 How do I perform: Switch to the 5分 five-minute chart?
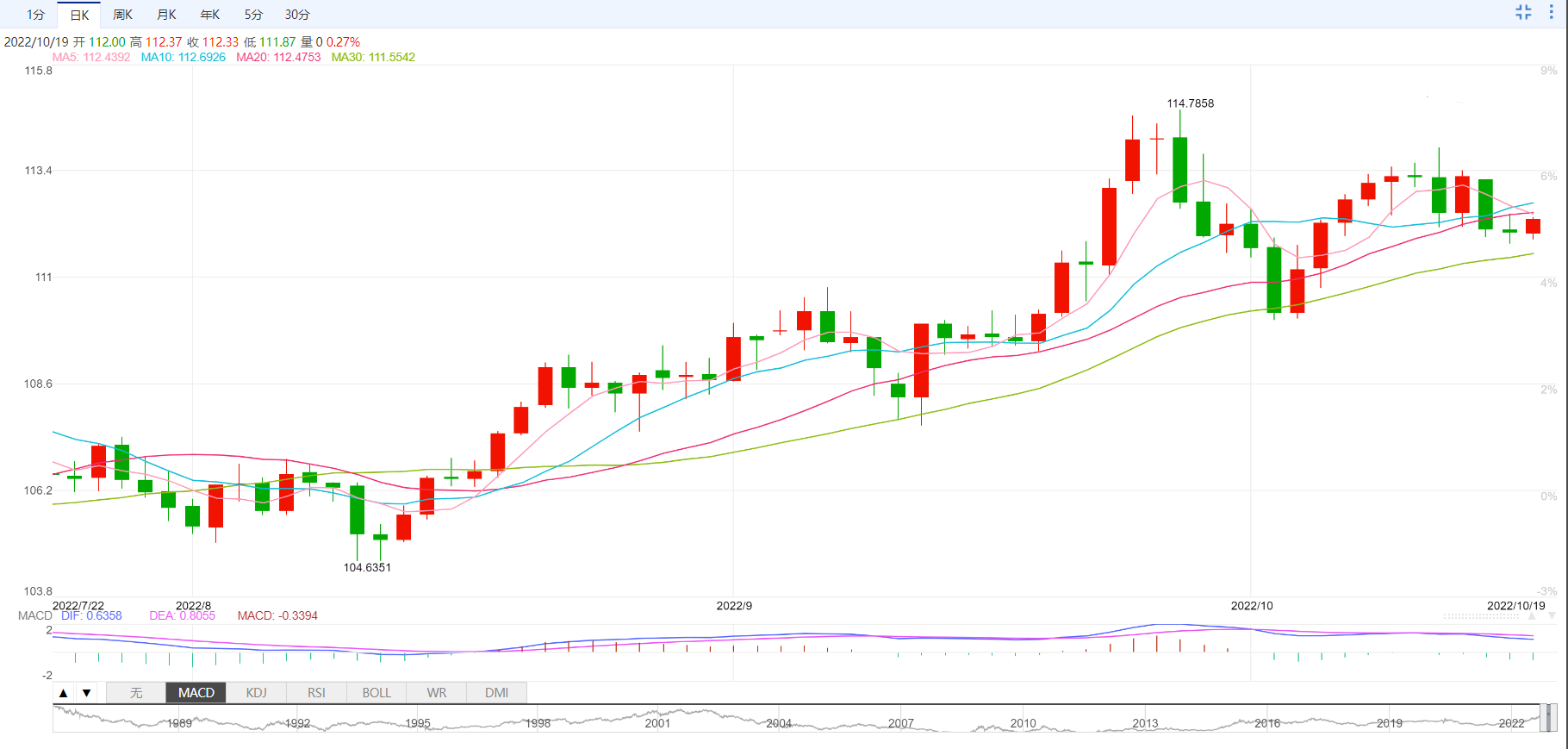click(253, 15)
